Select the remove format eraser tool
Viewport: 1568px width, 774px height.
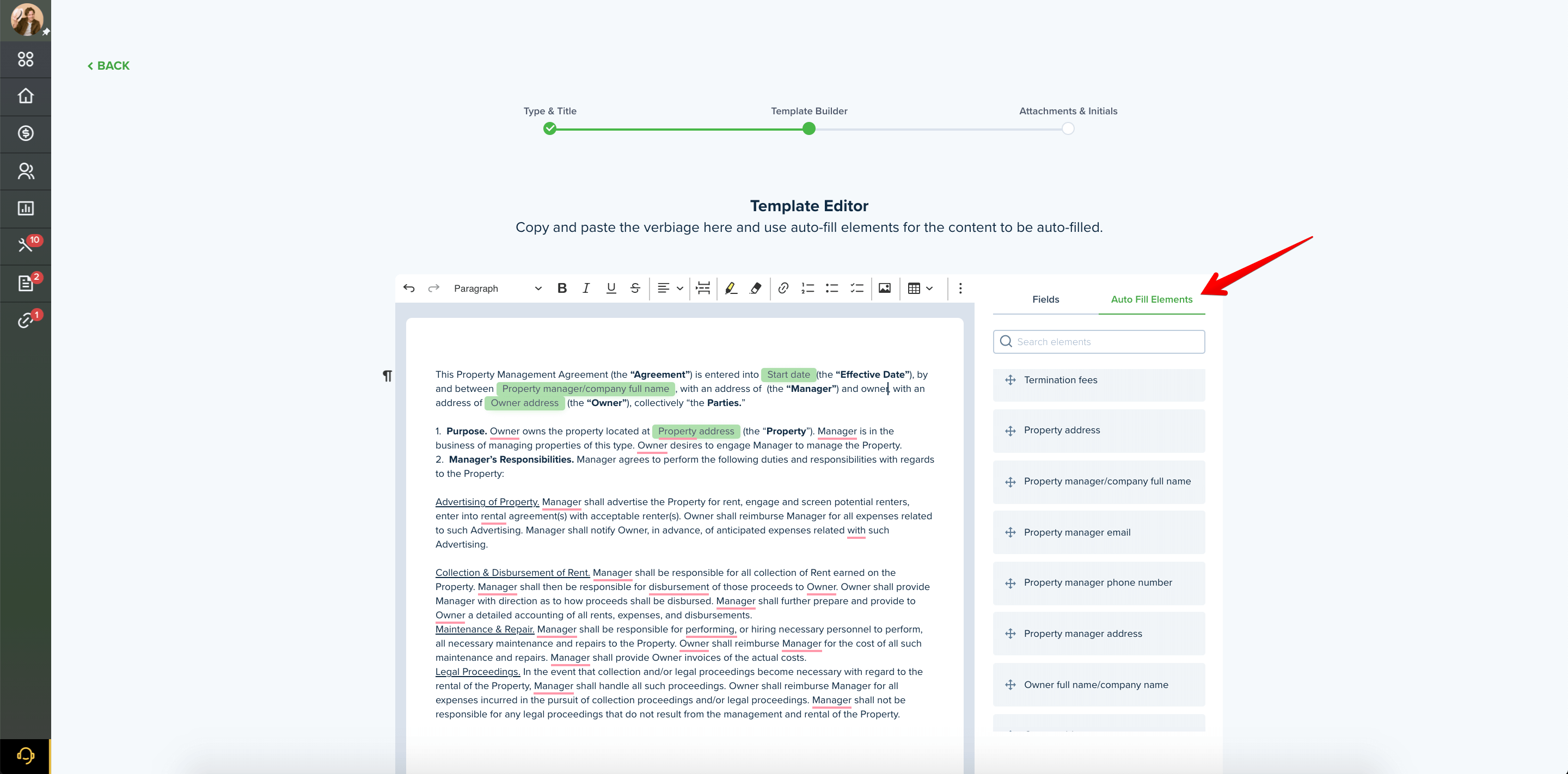(x=755, y=288)
